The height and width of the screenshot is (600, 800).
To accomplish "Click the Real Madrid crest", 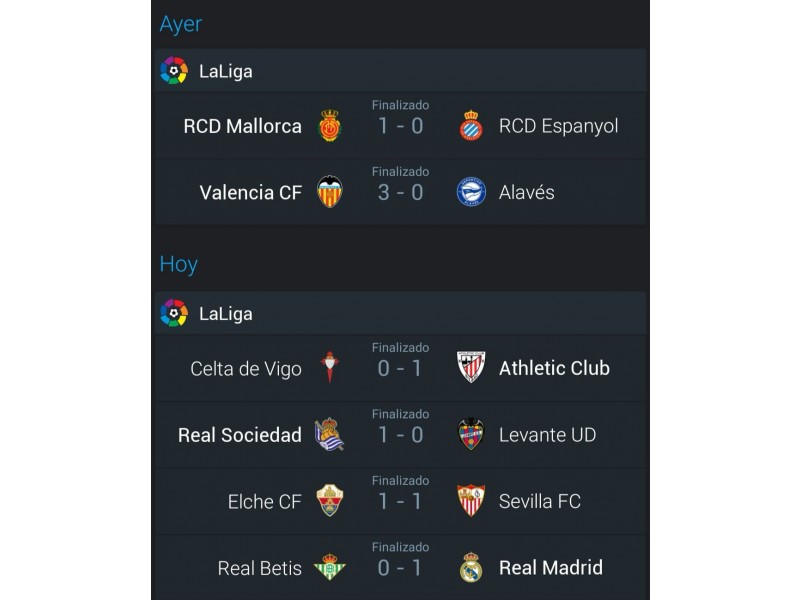I will click(x=471, y=567).
